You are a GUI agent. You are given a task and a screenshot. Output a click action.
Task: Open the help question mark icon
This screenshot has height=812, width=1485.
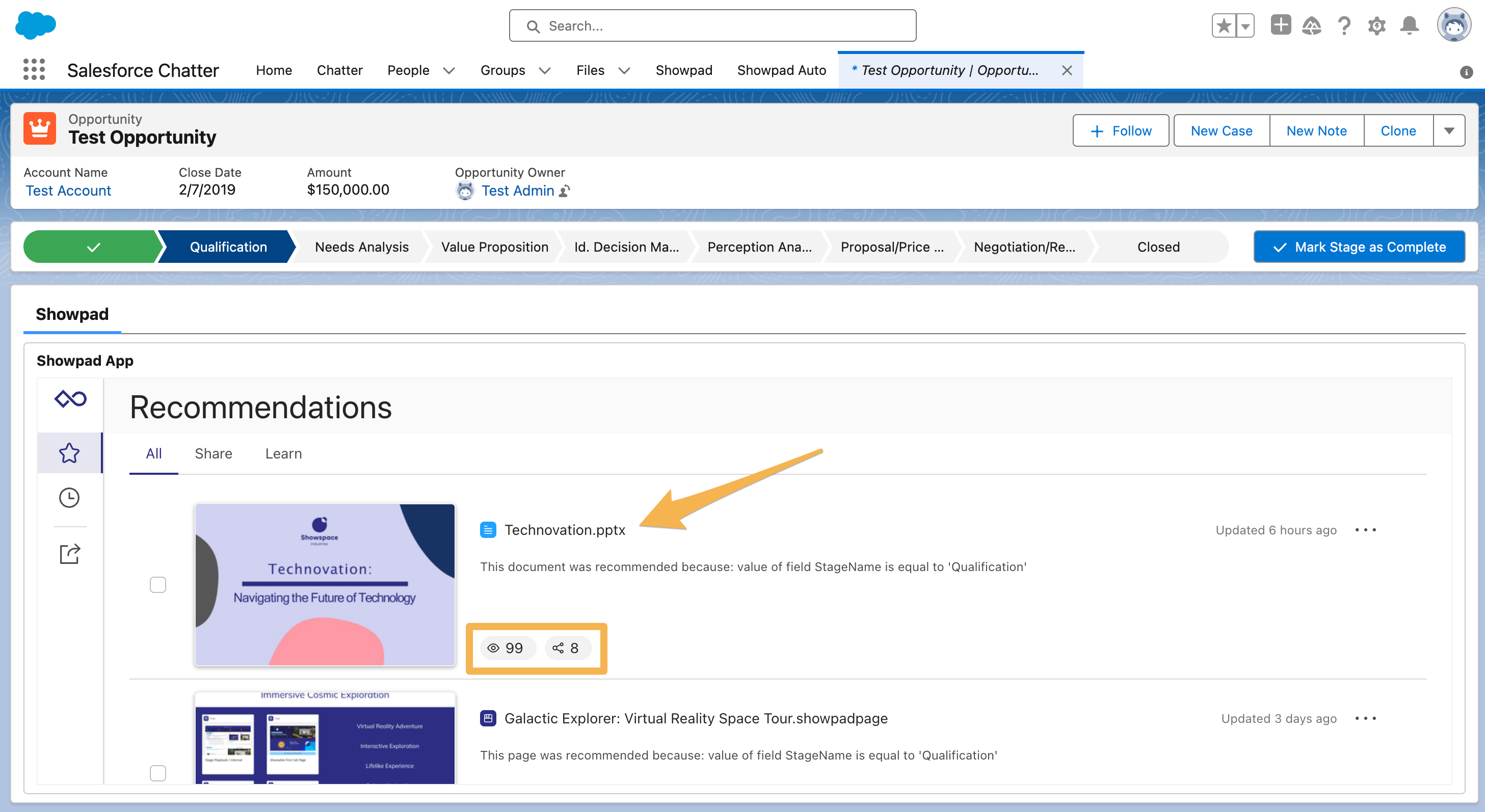1344,25
